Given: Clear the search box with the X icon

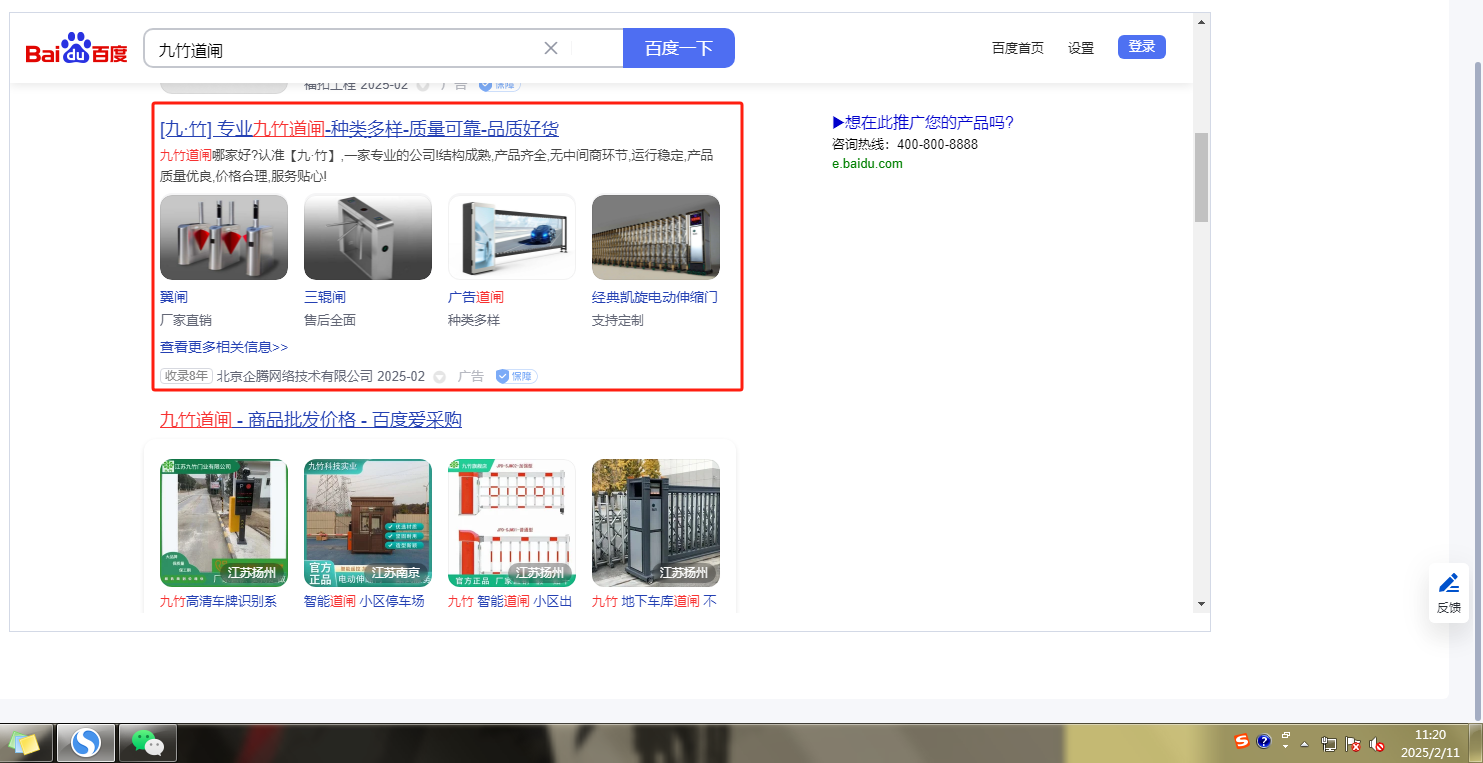Looking at the screenshot, I should click(x=551, y=48).
